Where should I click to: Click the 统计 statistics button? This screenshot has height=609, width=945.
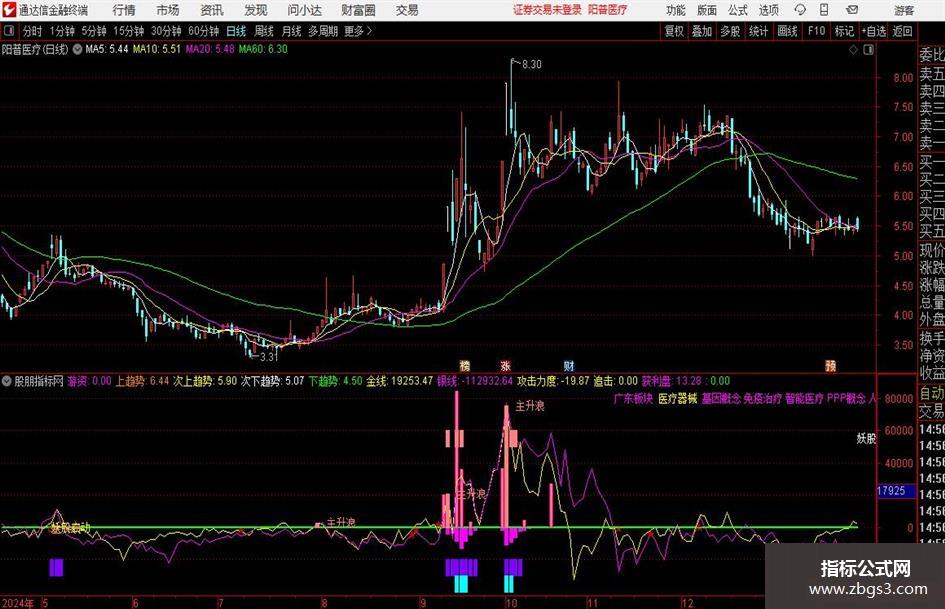[x=758, y=31]
